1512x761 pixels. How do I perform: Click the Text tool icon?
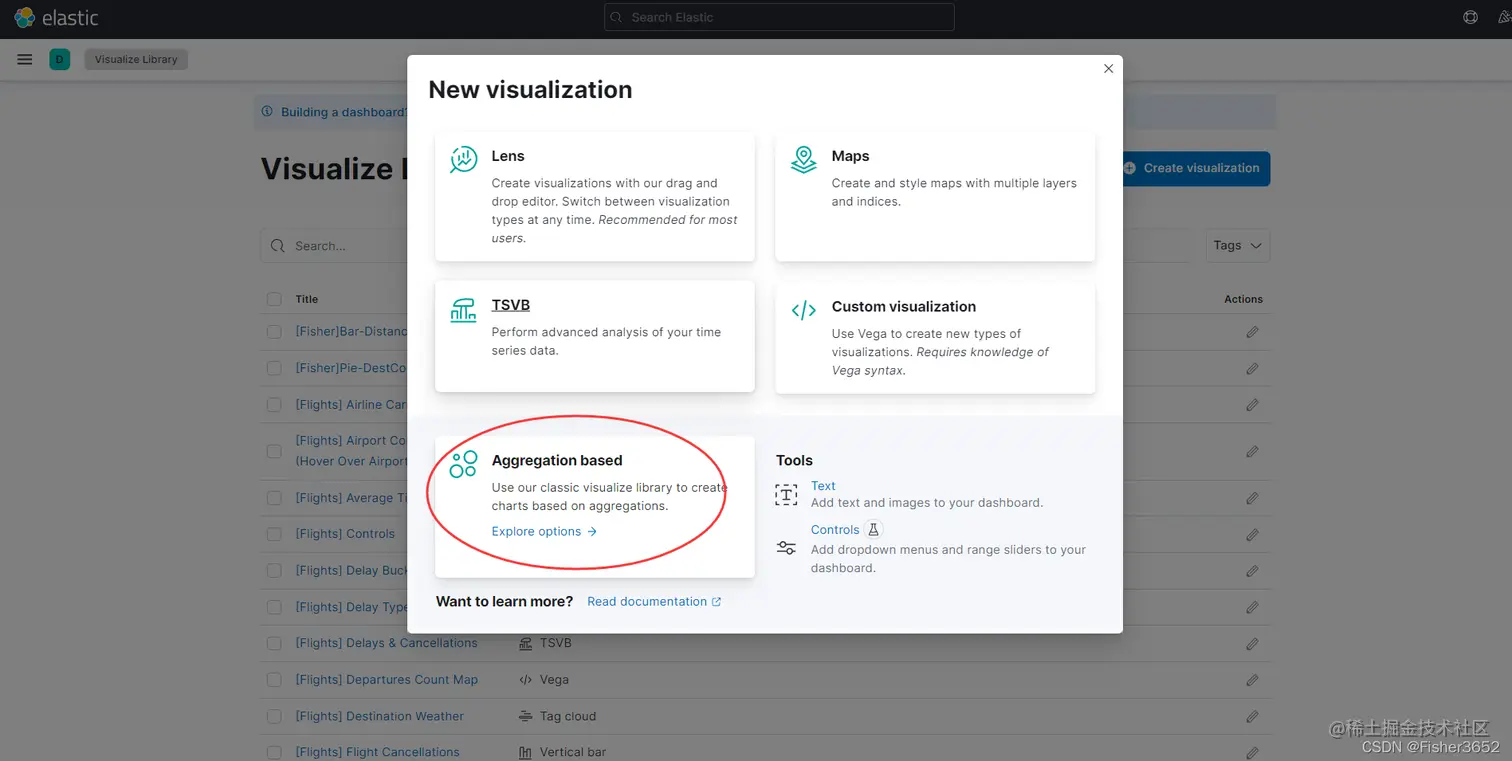click(x=787, y=494)
